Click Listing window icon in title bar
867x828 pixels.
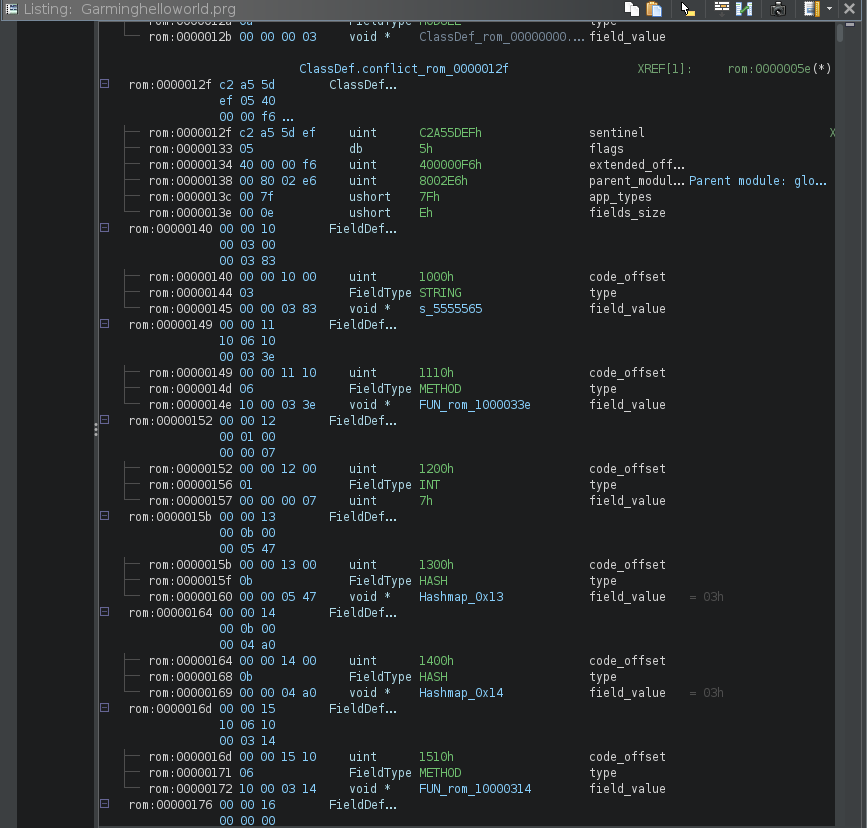(11, 8)
